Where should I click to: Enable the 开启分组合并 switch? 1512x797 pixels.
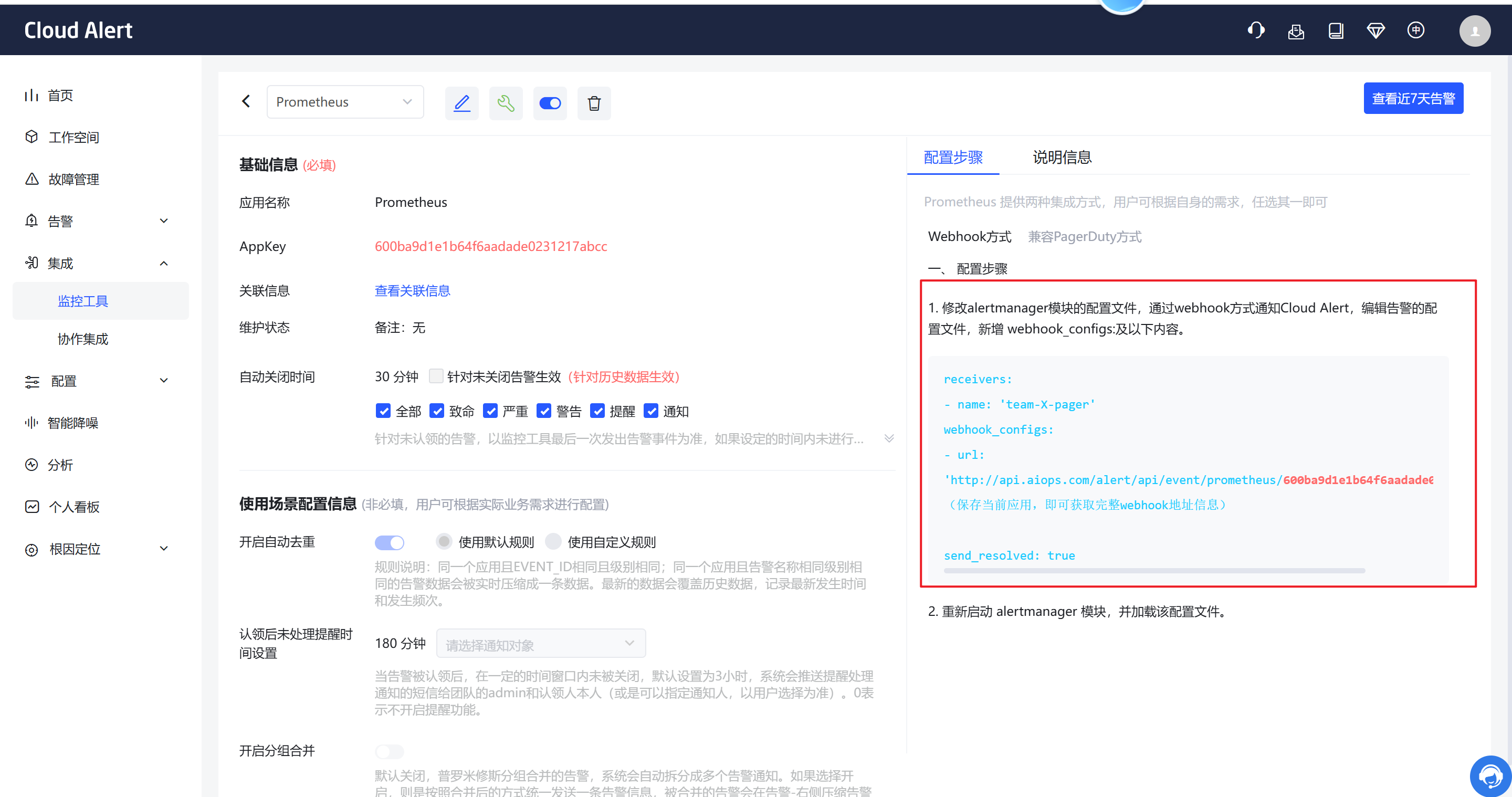(x=390, y=751)
